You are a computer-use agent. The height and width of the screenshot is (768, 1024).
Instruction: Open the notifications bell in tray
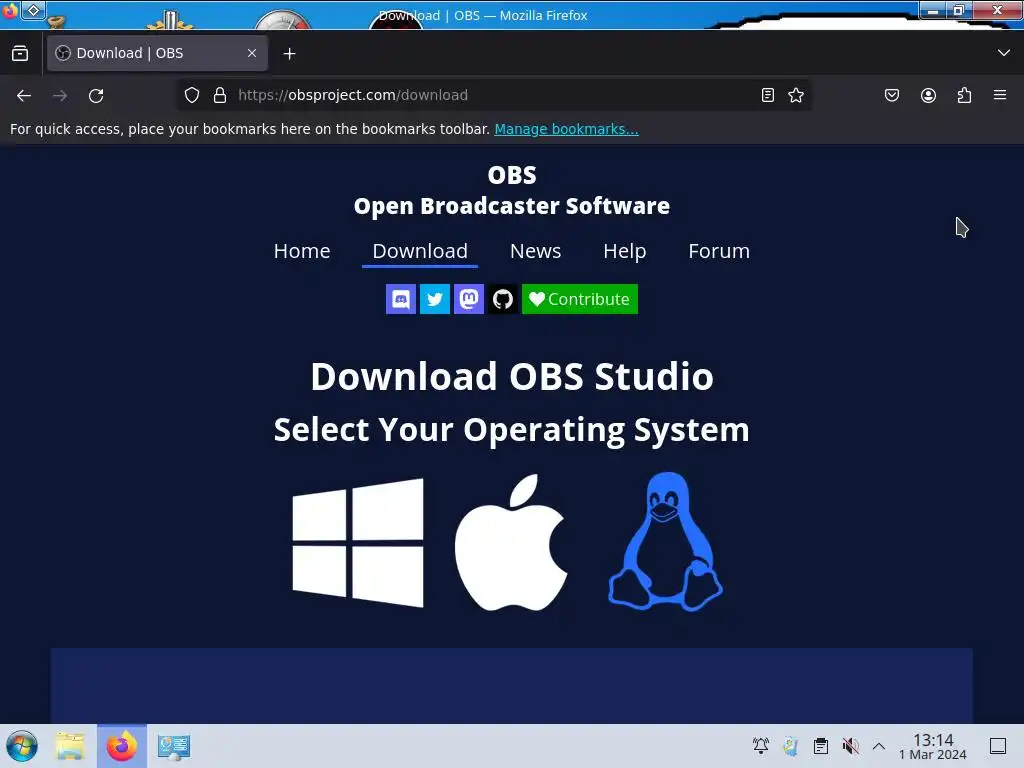point(761,746)
